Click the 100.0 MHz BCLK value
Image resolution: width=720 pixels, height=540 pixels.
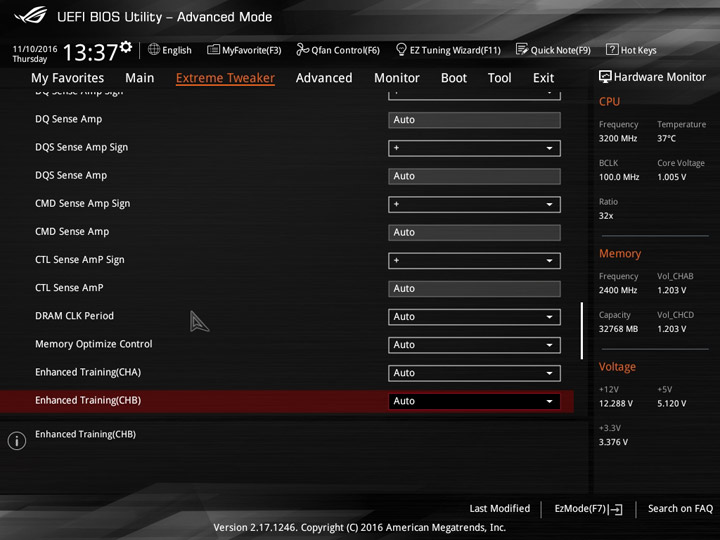tap(619, 177)
